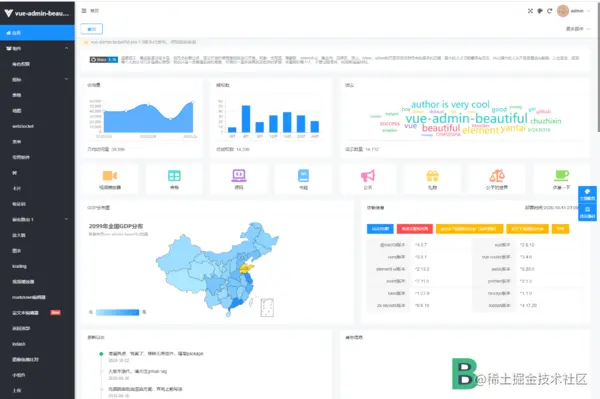The height and width of the screenshot is (399, 600).
Task: Click the page vertical scrollbar
Action: tap(598, 69)
